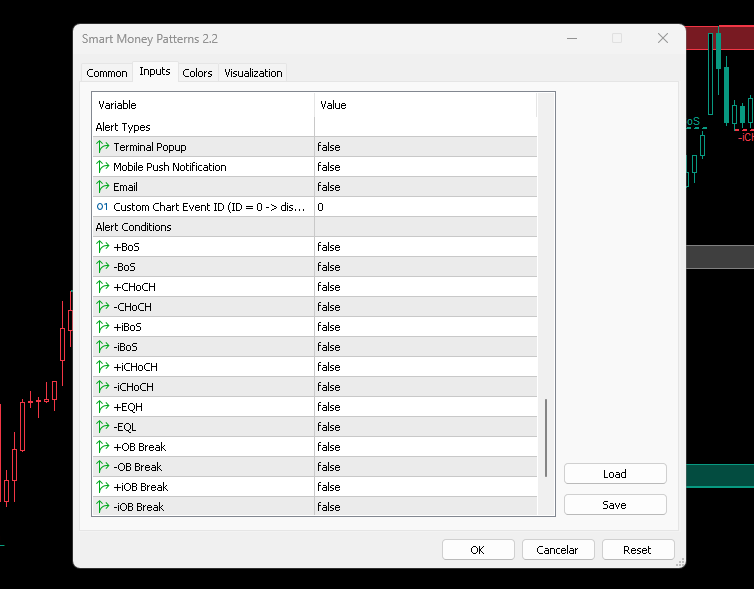Click the integer icon beside Custom Chart Event ID
The height and width of the screenshot is (589, 754).
pyautogui.click(x=102, y=207)
